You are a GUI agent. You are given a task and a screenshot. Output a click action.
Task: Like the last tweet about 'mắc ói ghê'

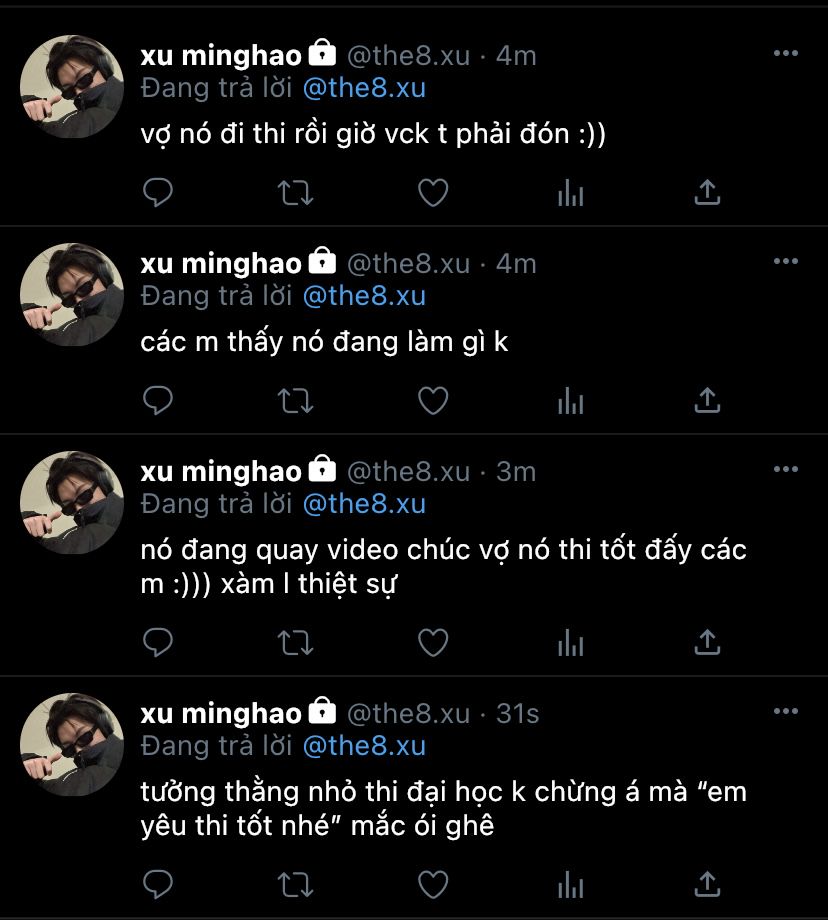pyautogui.click(x=433, y=884)
